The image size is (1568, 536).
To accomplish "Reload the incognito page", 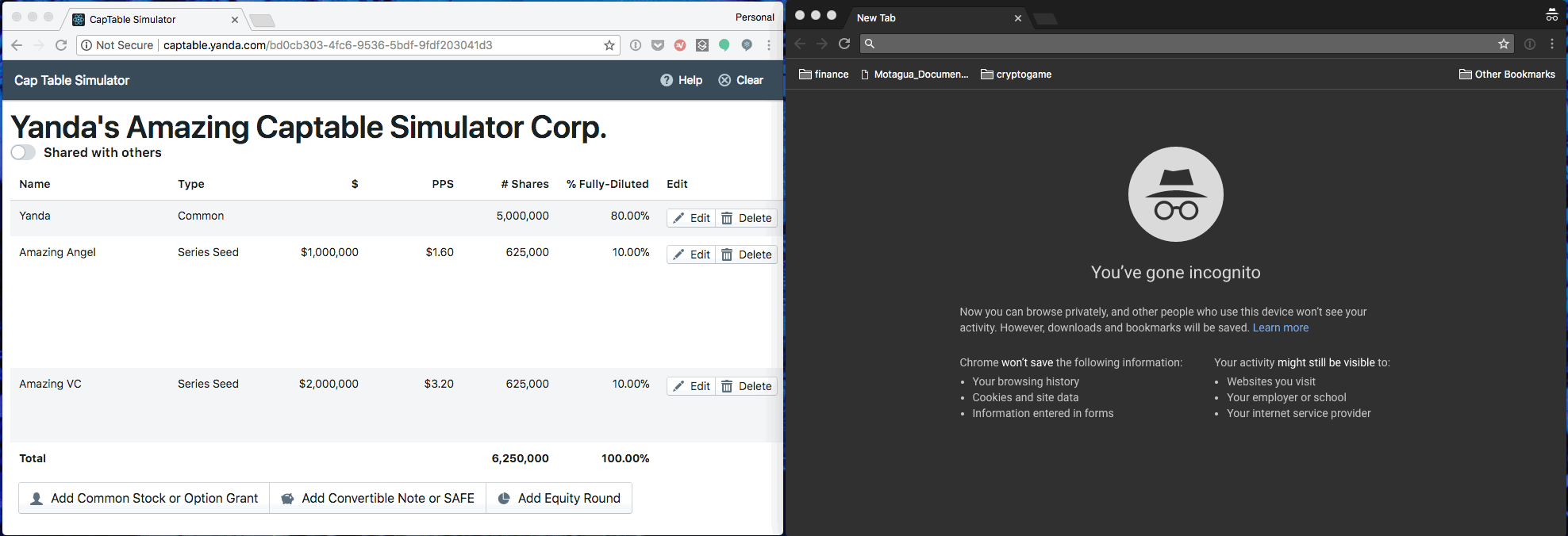I will 844,44.
